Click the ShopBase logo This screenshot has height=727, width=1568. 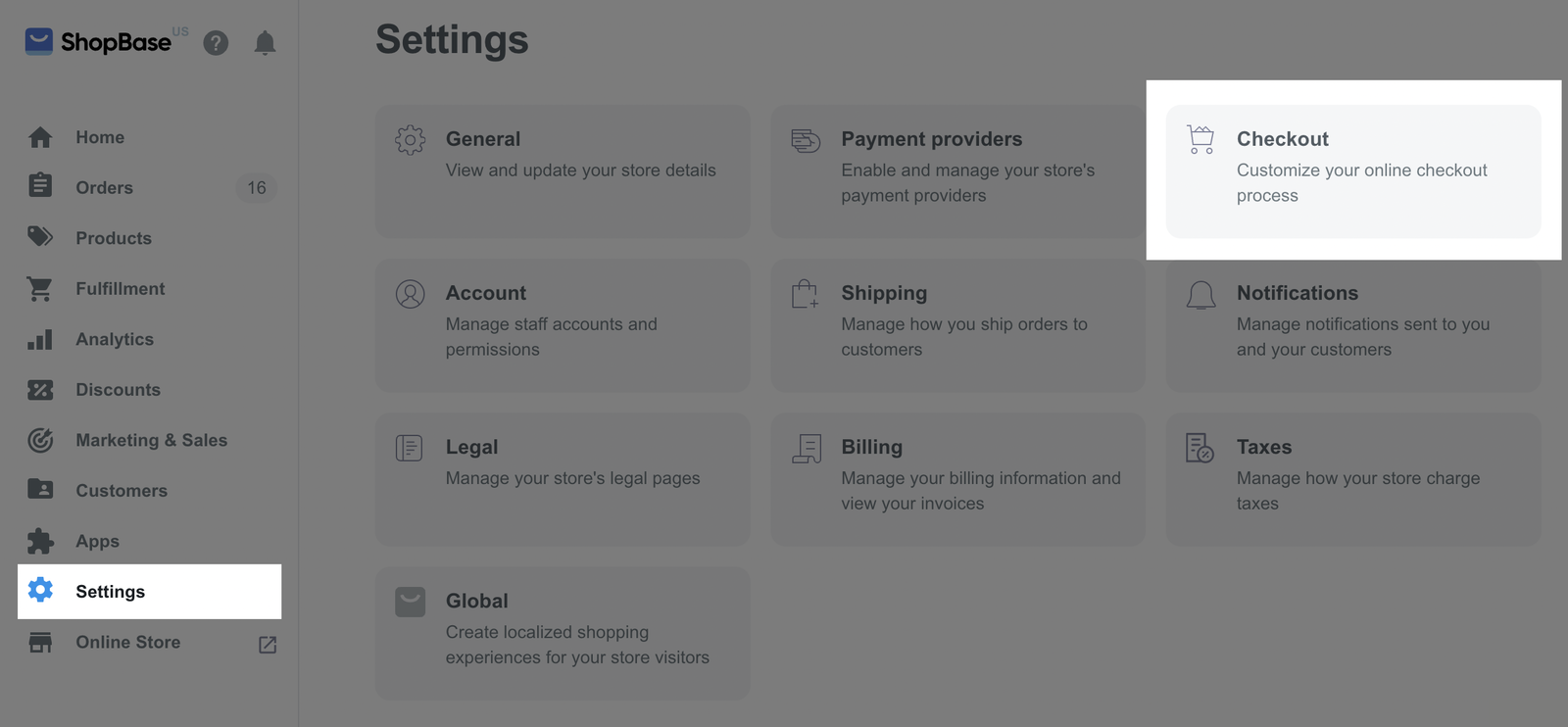[98, 42]
